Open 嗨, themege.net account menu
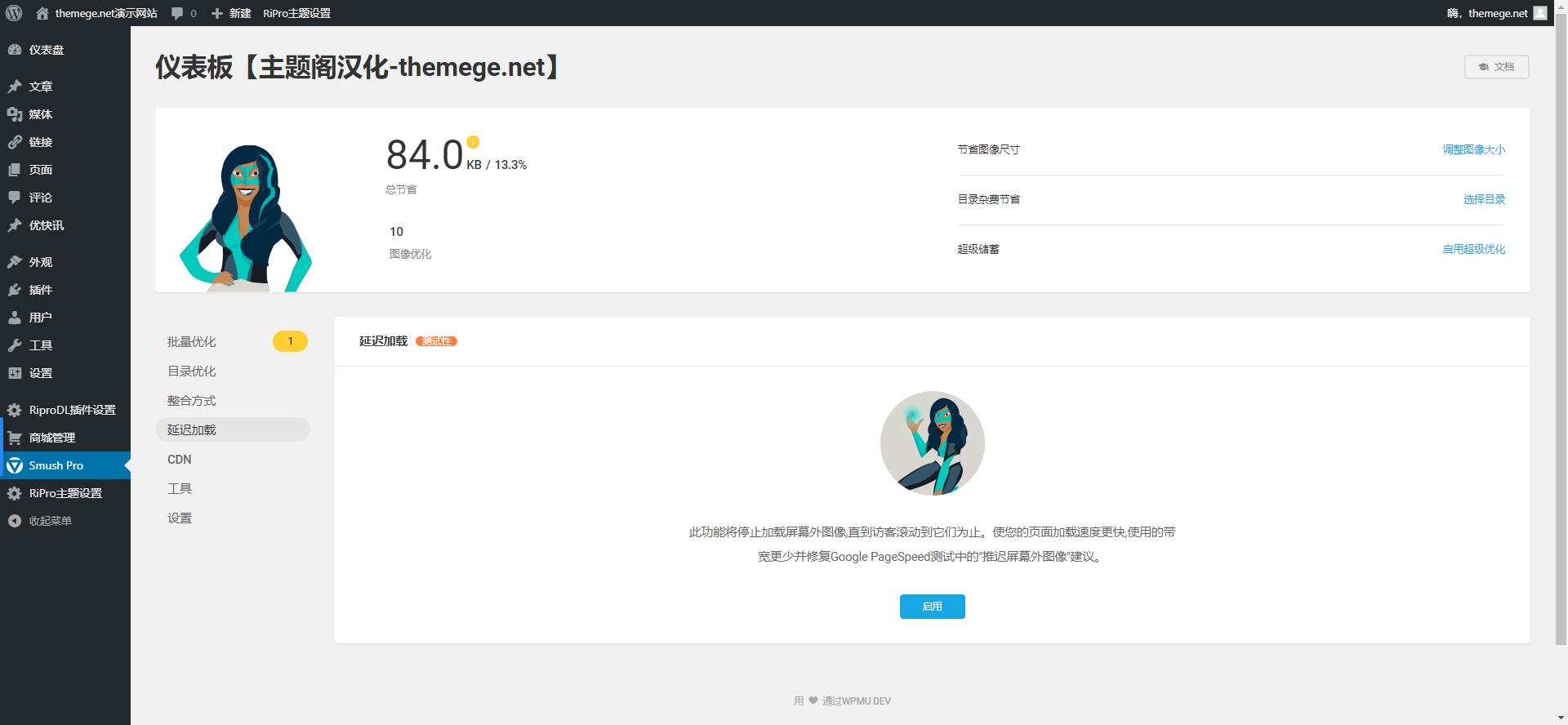 click(x=1499, y=13)
